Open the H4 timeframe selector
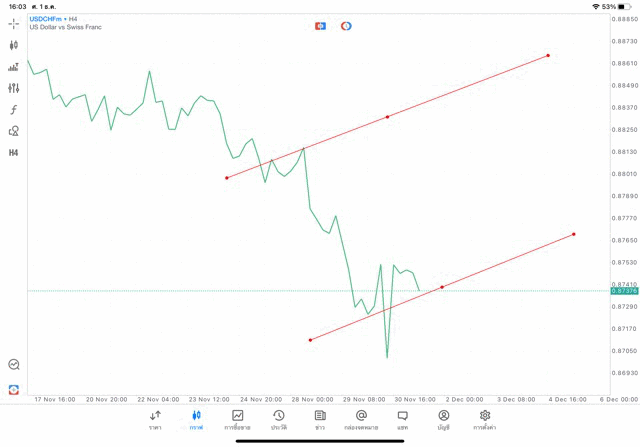640x447 pixels. coord(14,153)
